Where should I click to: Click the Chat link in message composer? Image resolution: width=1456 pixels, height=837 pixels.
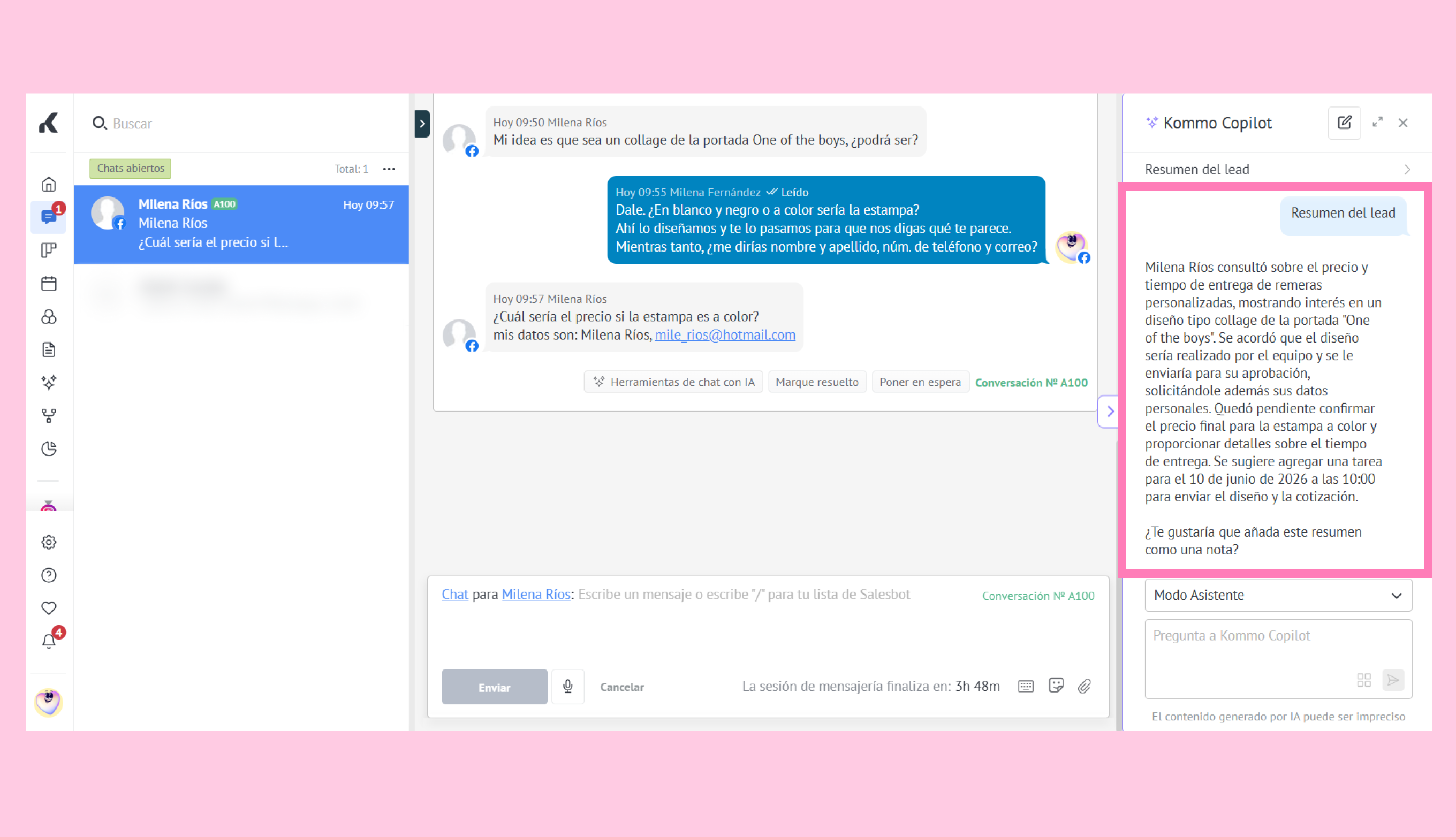454,595
